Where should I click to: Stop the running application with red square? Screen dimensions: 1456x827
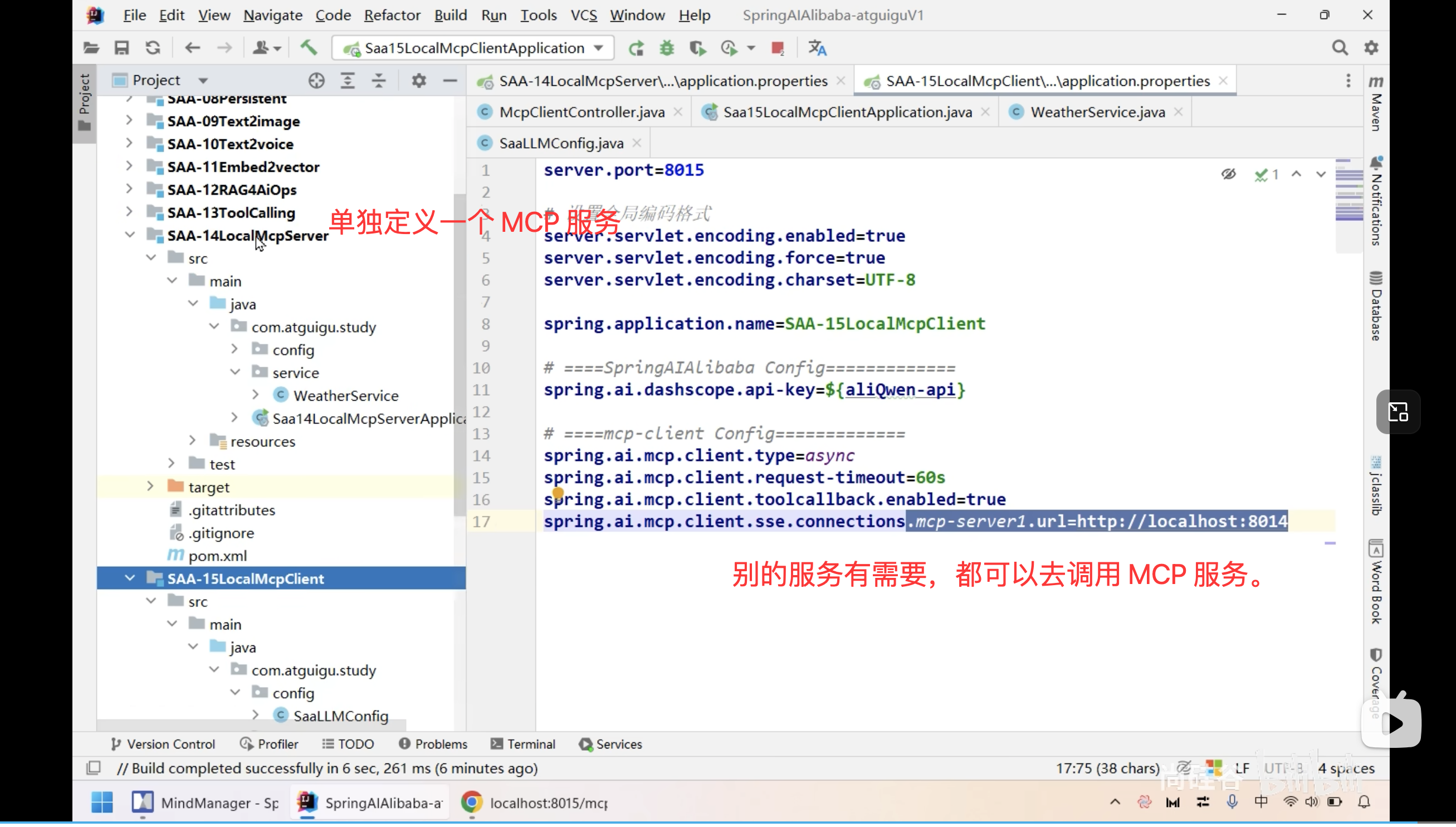[x=777, y=48]
